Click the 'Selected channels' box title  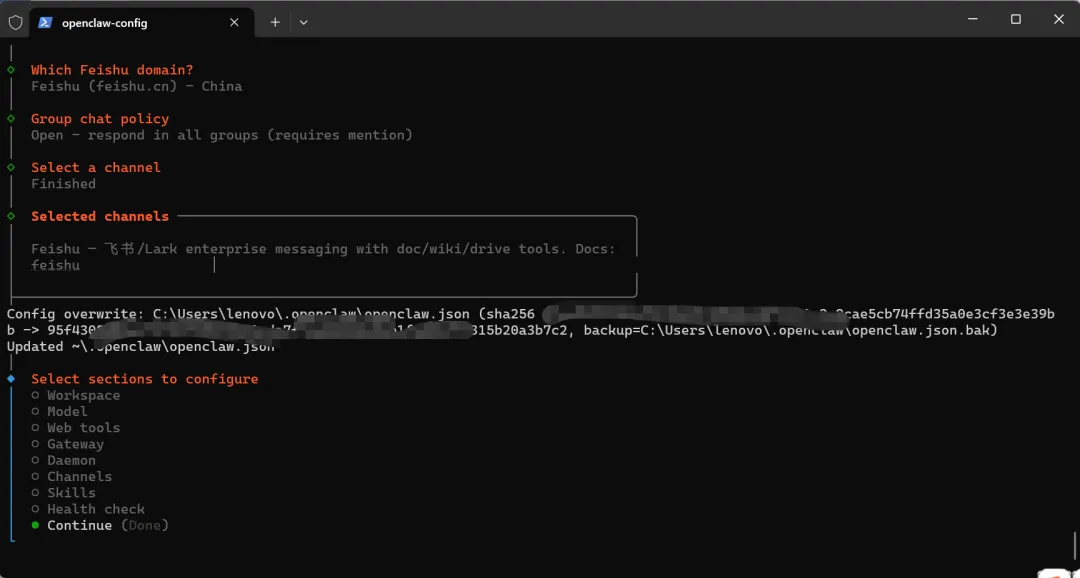[x=100, y=216]
